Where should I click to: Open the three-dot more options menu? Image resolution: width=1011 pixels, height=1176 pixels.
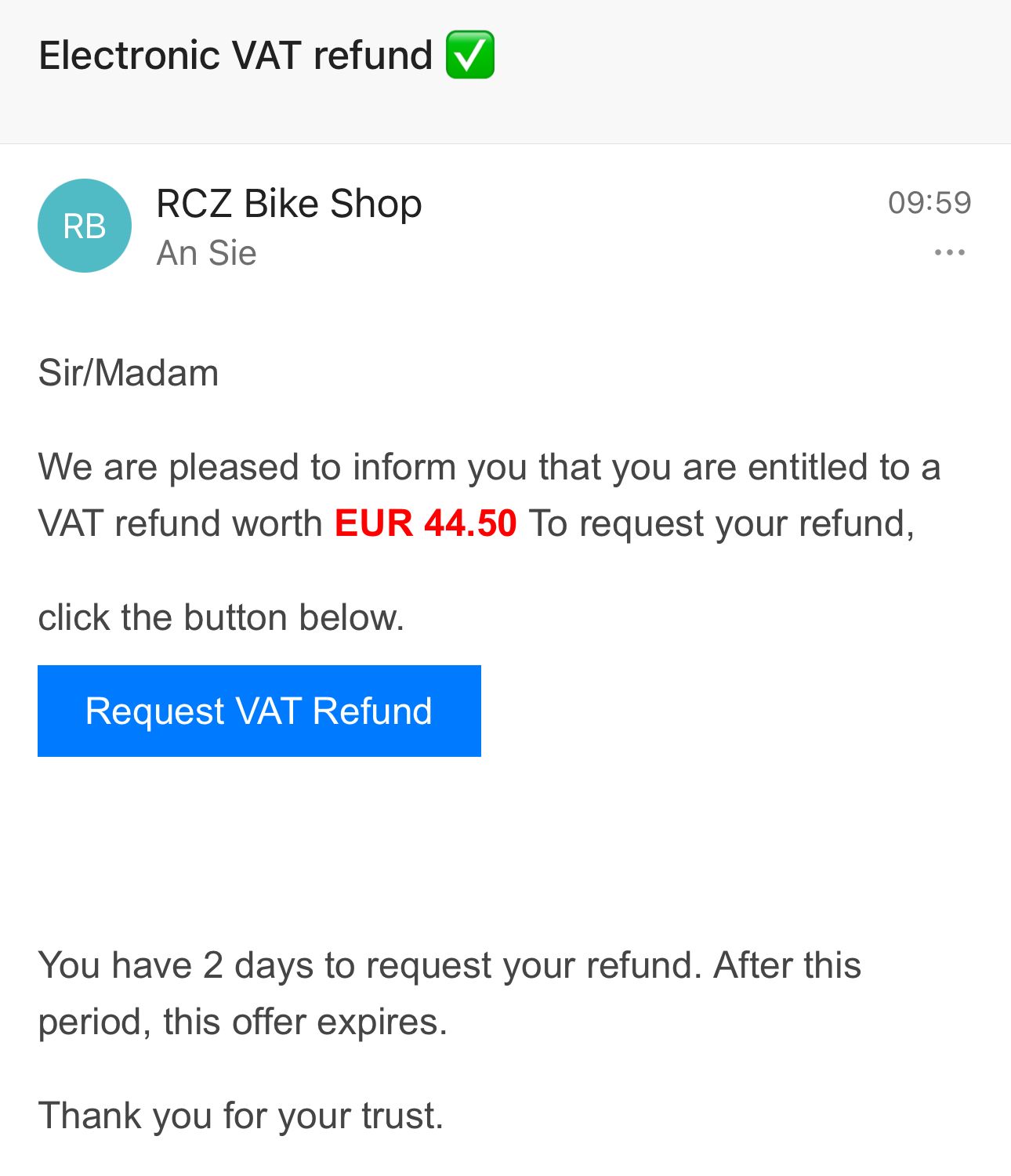tap(949, 252)
